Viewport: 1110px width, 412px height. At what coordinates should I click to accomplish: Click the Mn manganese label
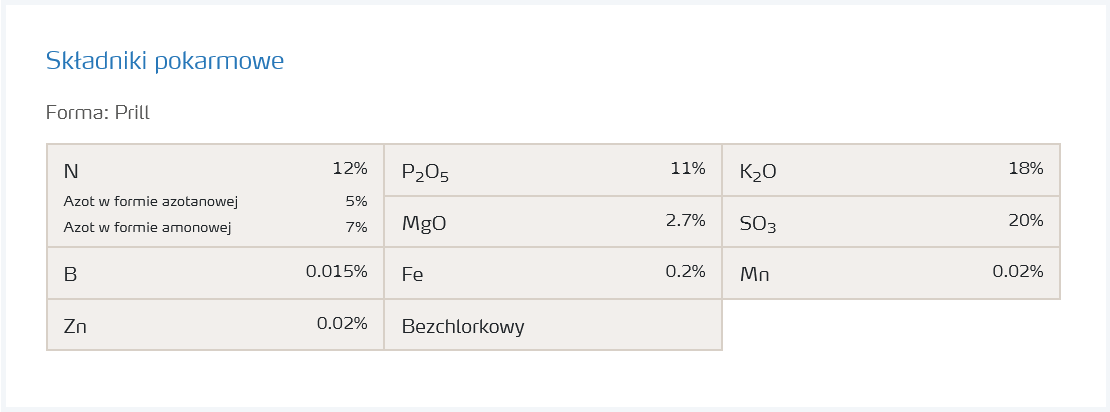point(755,274)
